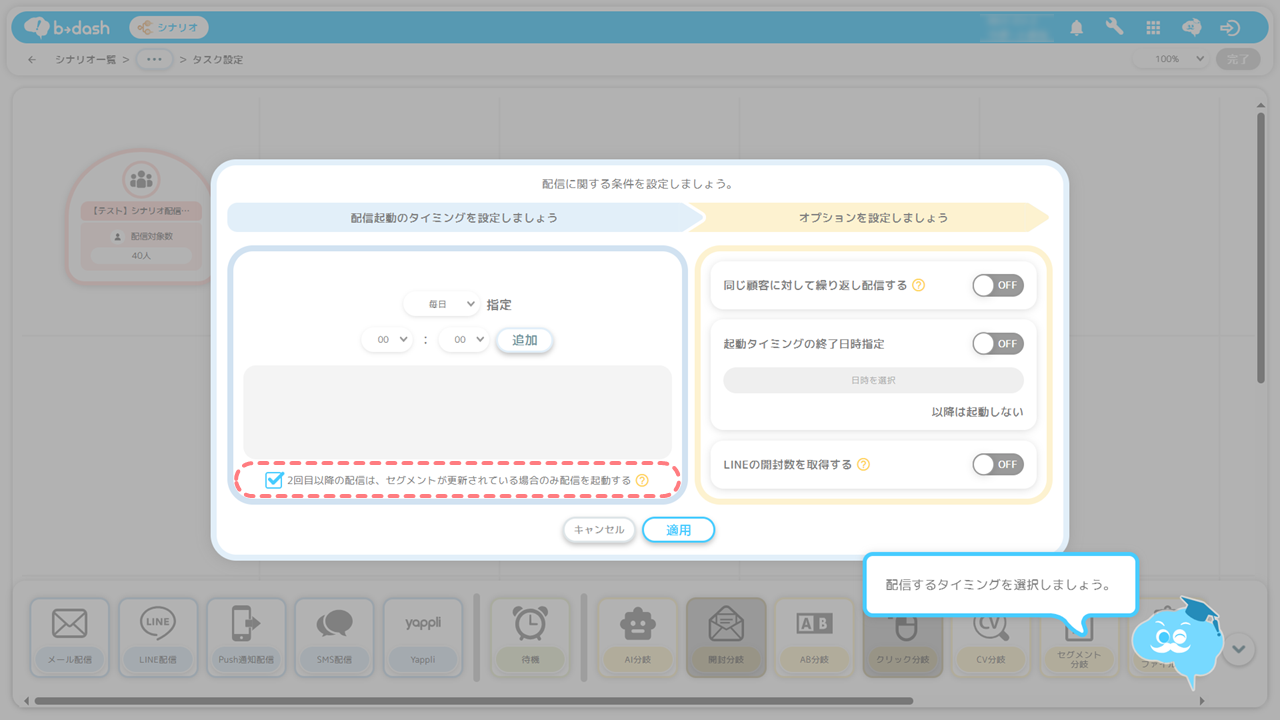Image resolution: width=1280 pixels, height=720 pixels.
Task: Select the Yappli delivery tile
Action: (x=423, y=638)
